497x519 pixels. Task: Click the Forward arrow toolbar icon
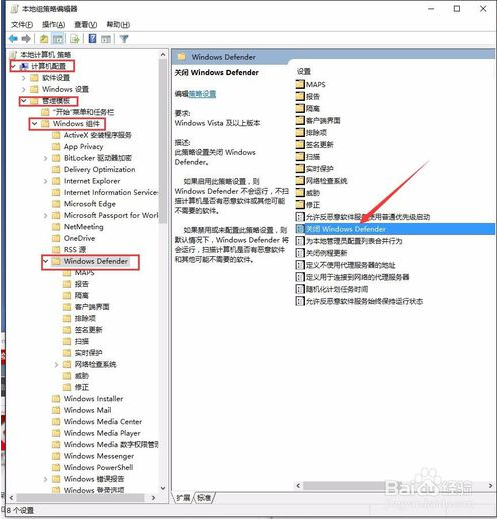tap(26, 39)
